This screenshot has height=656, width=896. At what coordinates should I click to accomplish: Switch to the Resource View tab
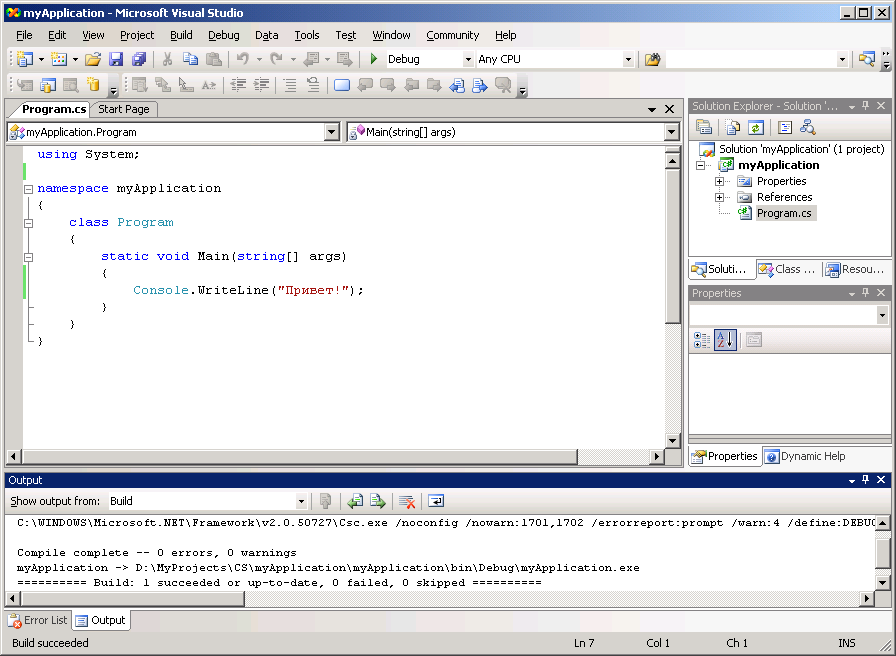(855, 269)
